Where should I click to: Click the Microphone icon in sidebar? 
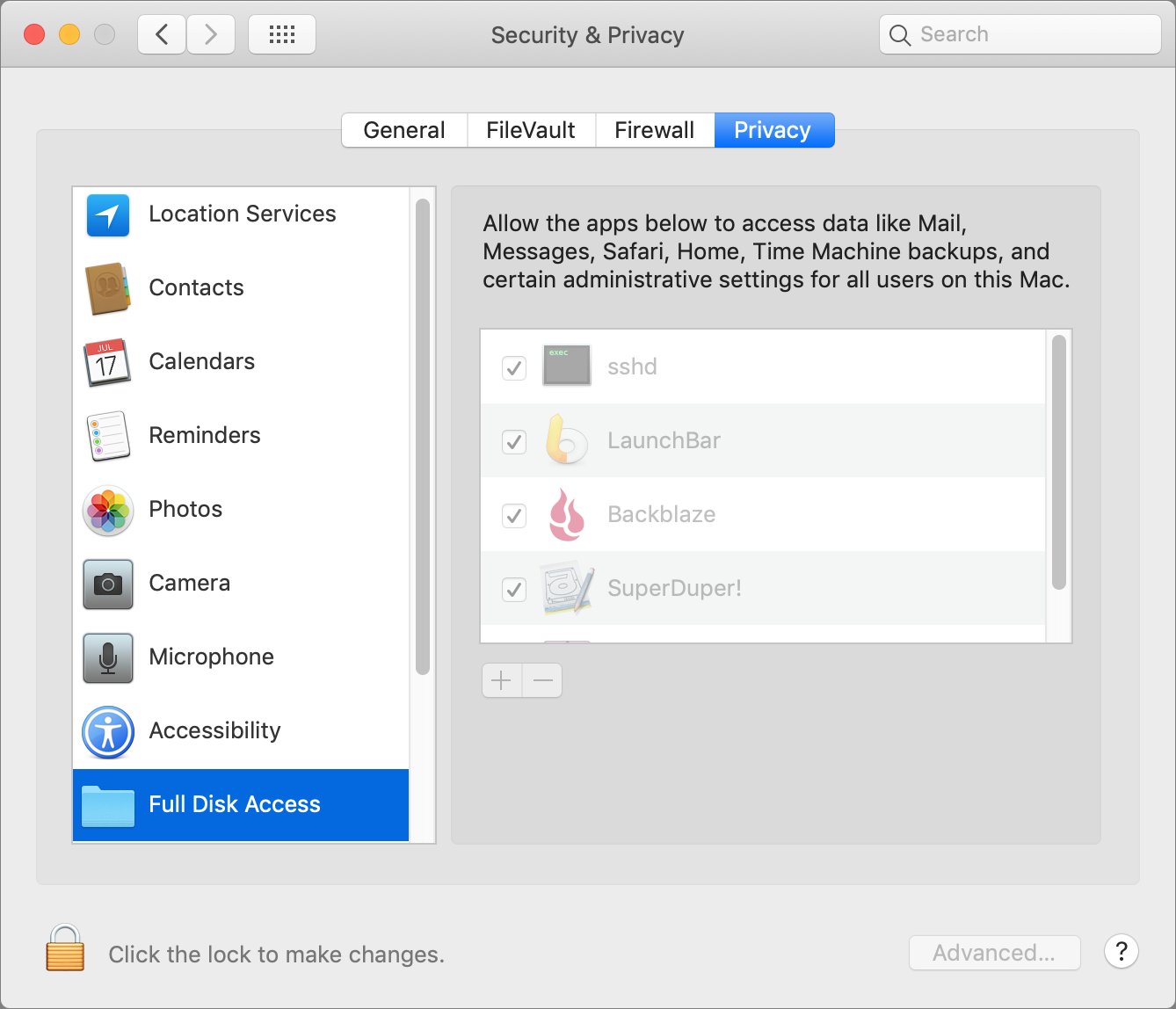[x=108, y=658]
